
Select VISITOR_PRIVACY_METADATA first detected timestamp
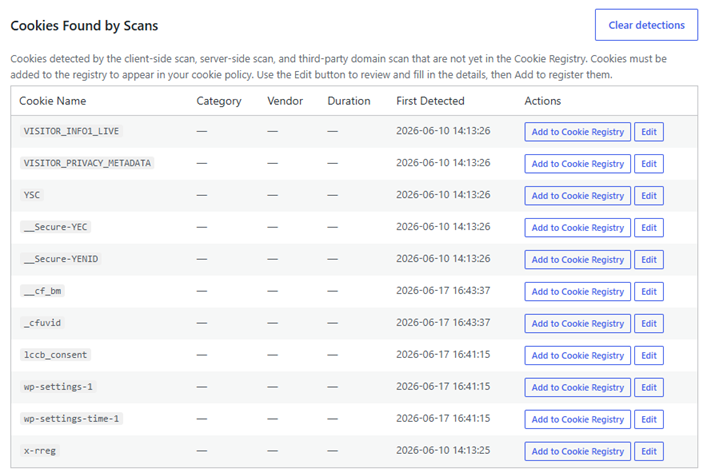tap(443, 163)
